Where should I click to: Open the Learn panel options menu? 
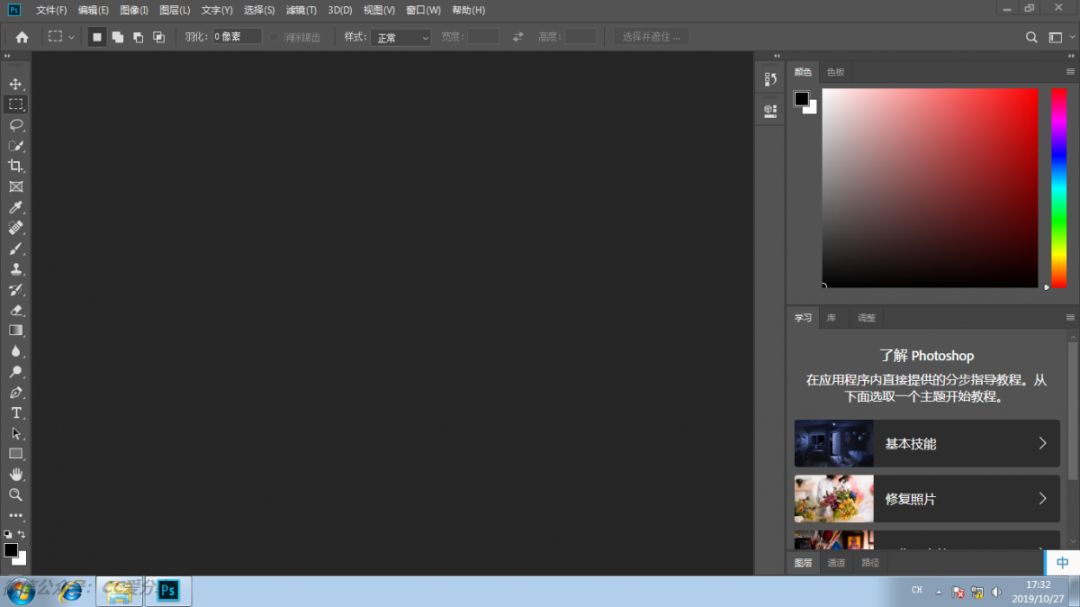click(1070, 318)
